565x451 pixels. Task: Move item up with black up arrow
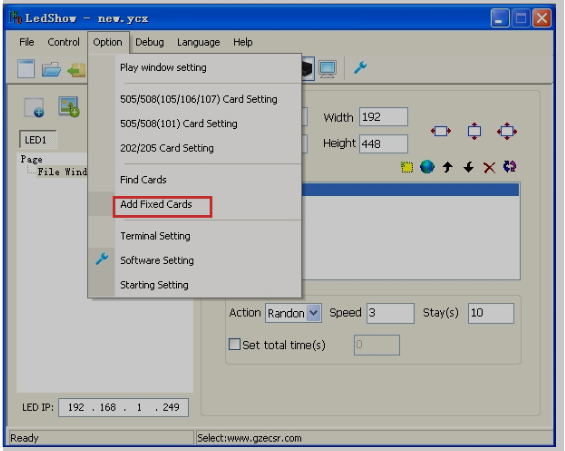tap(448, 167)
